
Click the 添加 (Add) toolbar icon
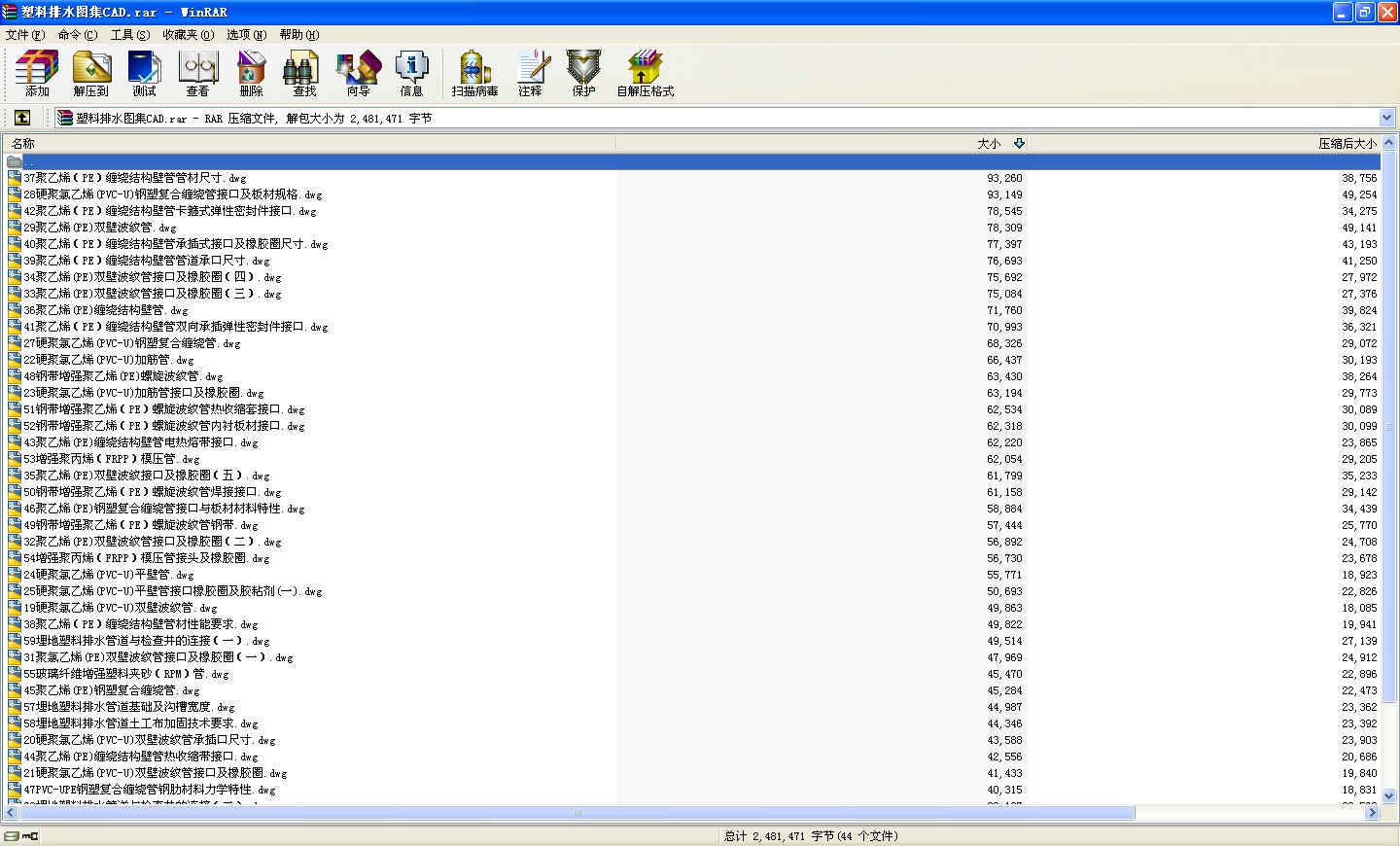(x=37, y=73)
